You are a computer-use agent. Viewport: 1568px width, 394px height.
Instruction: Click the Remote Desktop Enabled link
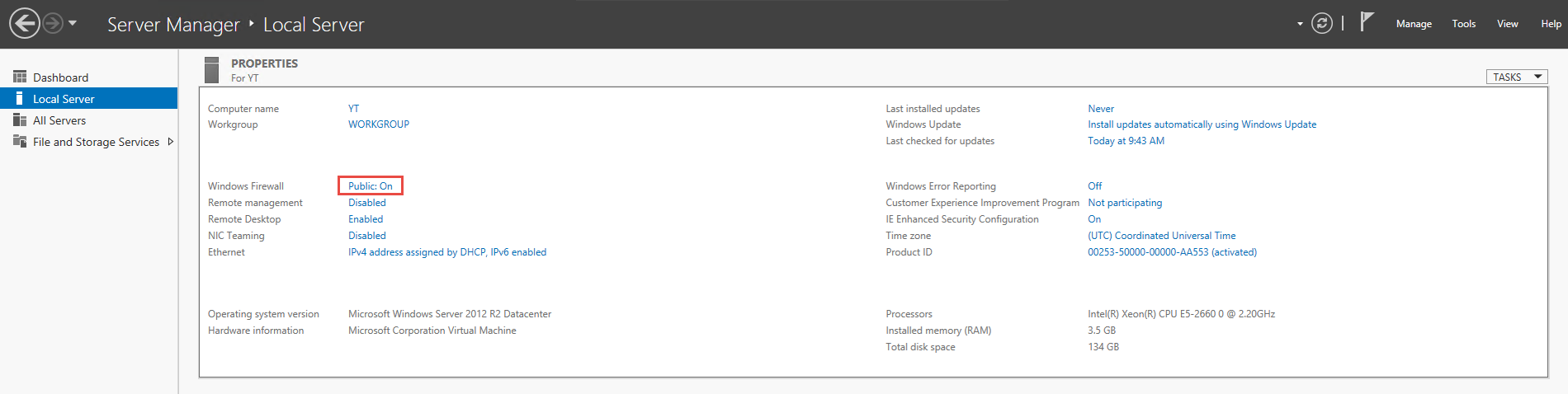click(366, 219)
